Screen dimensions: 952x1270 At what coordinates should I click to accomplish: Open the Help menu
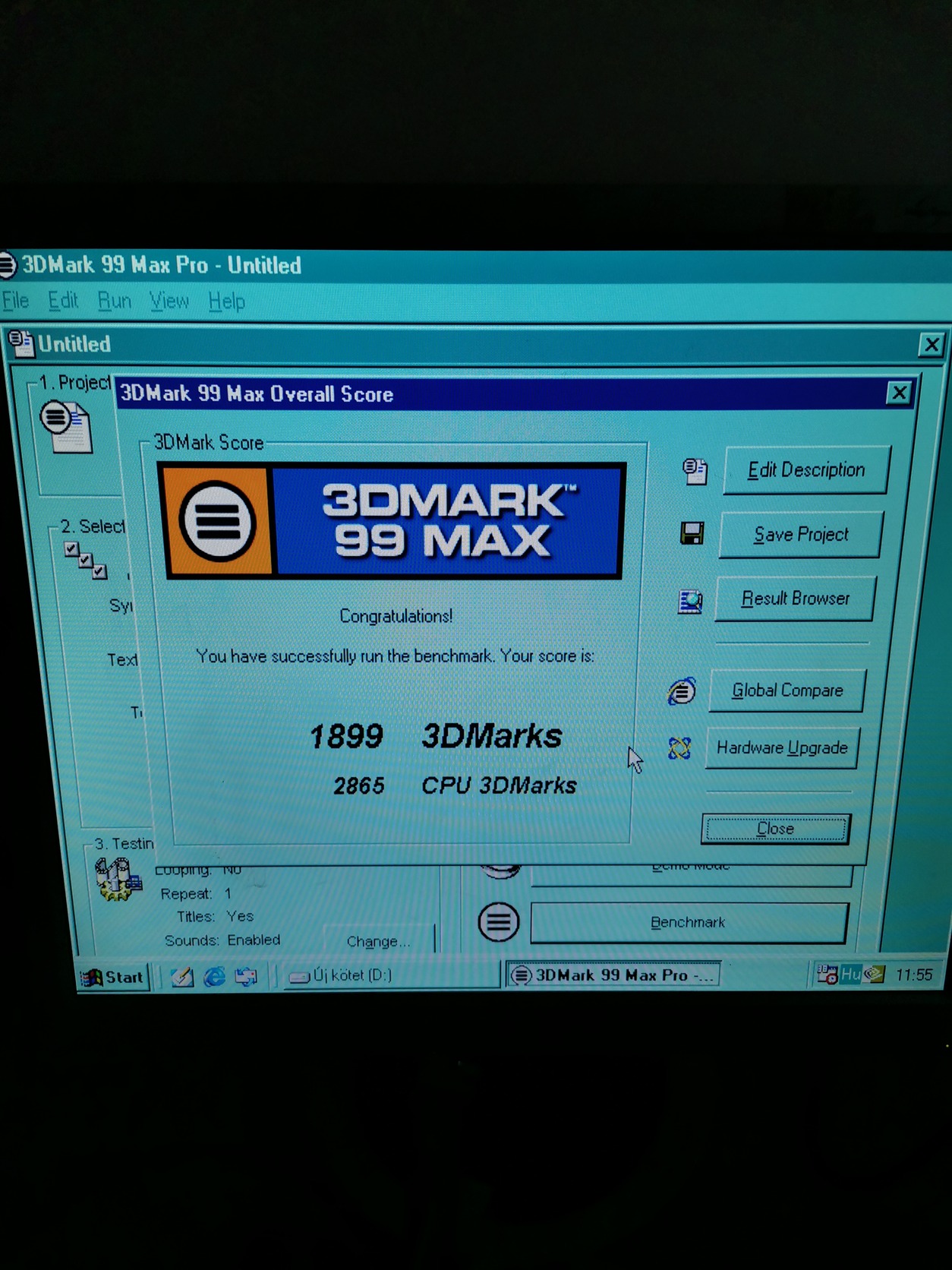pos(227,302)
